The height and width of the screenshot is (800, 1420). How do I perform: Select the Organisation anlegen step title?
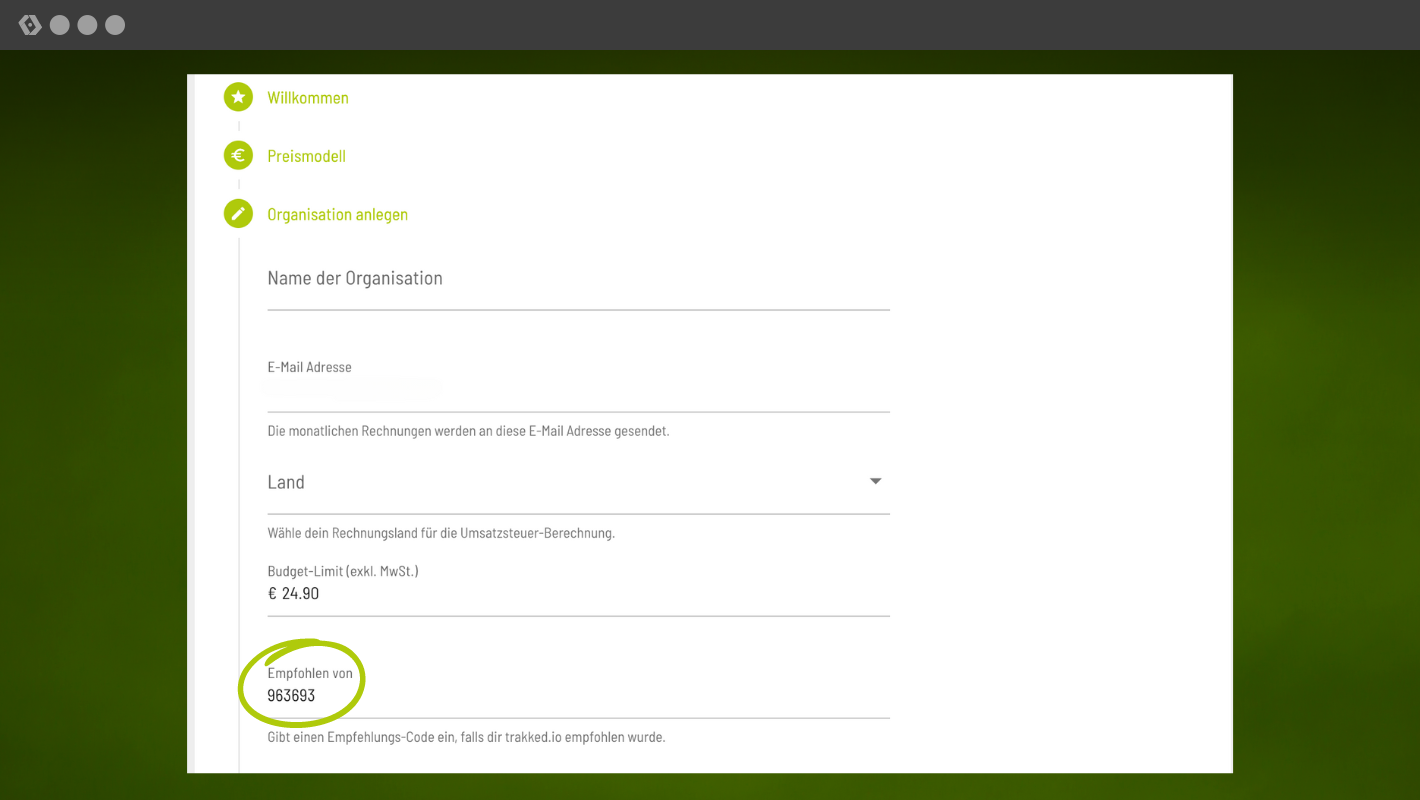[x=337, y=214]
